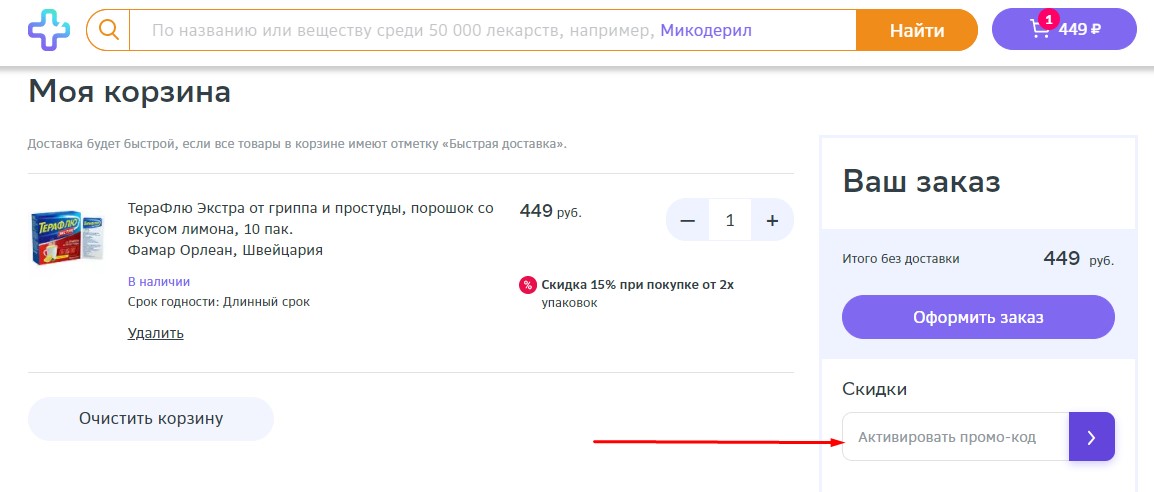Click the Итого без доставки label

point(901,259)
